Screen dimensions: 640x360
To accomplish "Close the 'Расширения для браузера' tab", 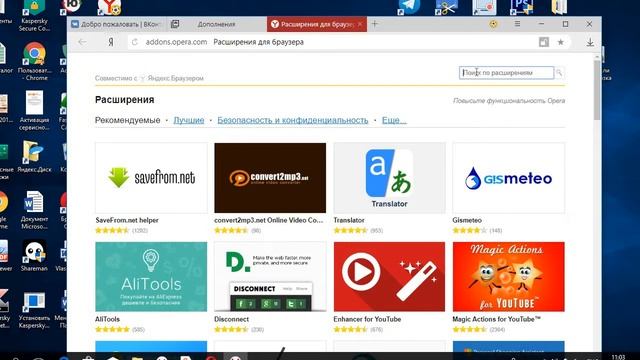I will coord(360,24).
